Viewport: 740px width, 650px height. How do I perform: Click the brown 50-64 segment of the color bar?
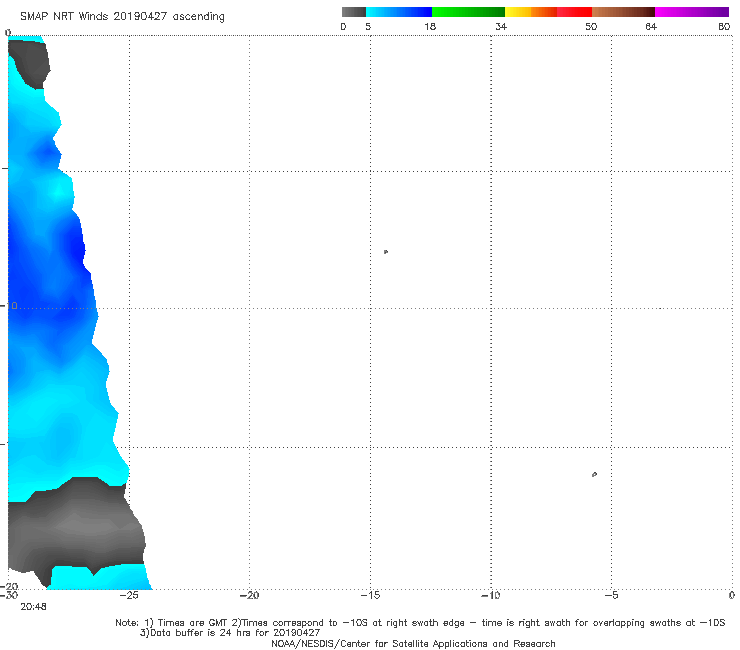coord(623,12)
